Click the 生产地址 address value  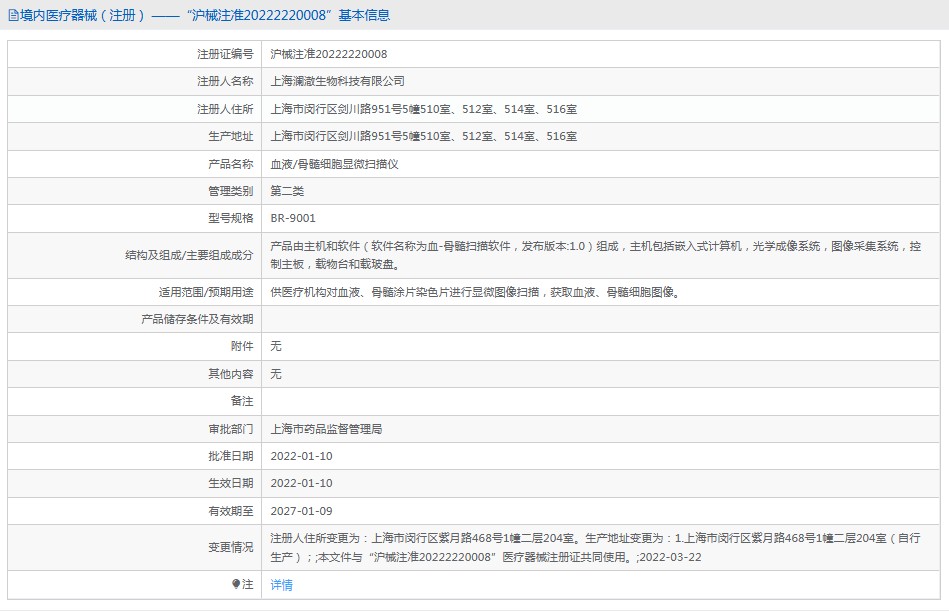[423, 136]
